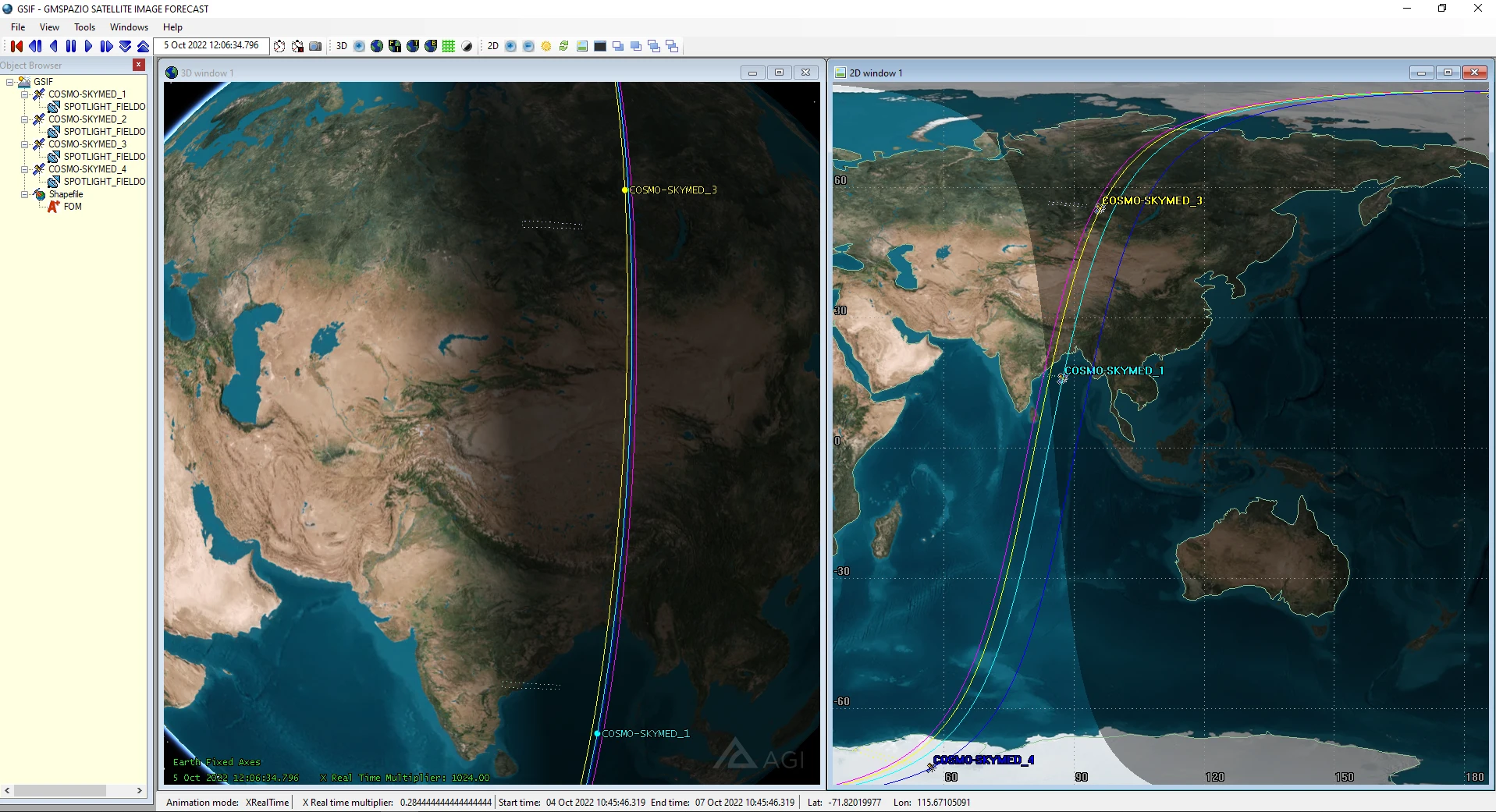Viewport: 1496px width, 812px height.
Task: Maximize the 3D window 1
Action: [779, 73]
